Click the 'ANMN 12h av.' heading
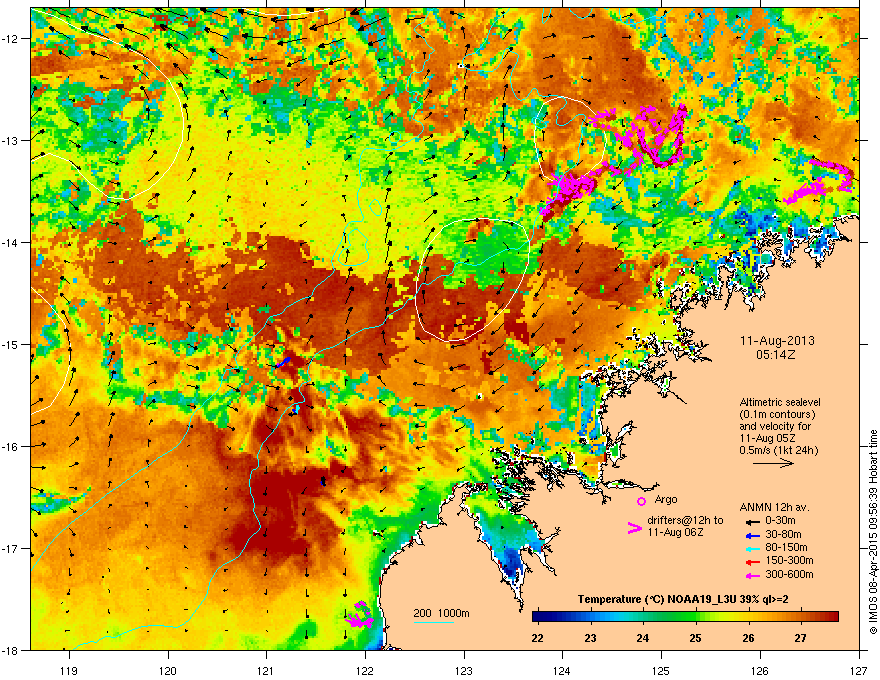This screenshot has height=680, width=880. [774, 507]
